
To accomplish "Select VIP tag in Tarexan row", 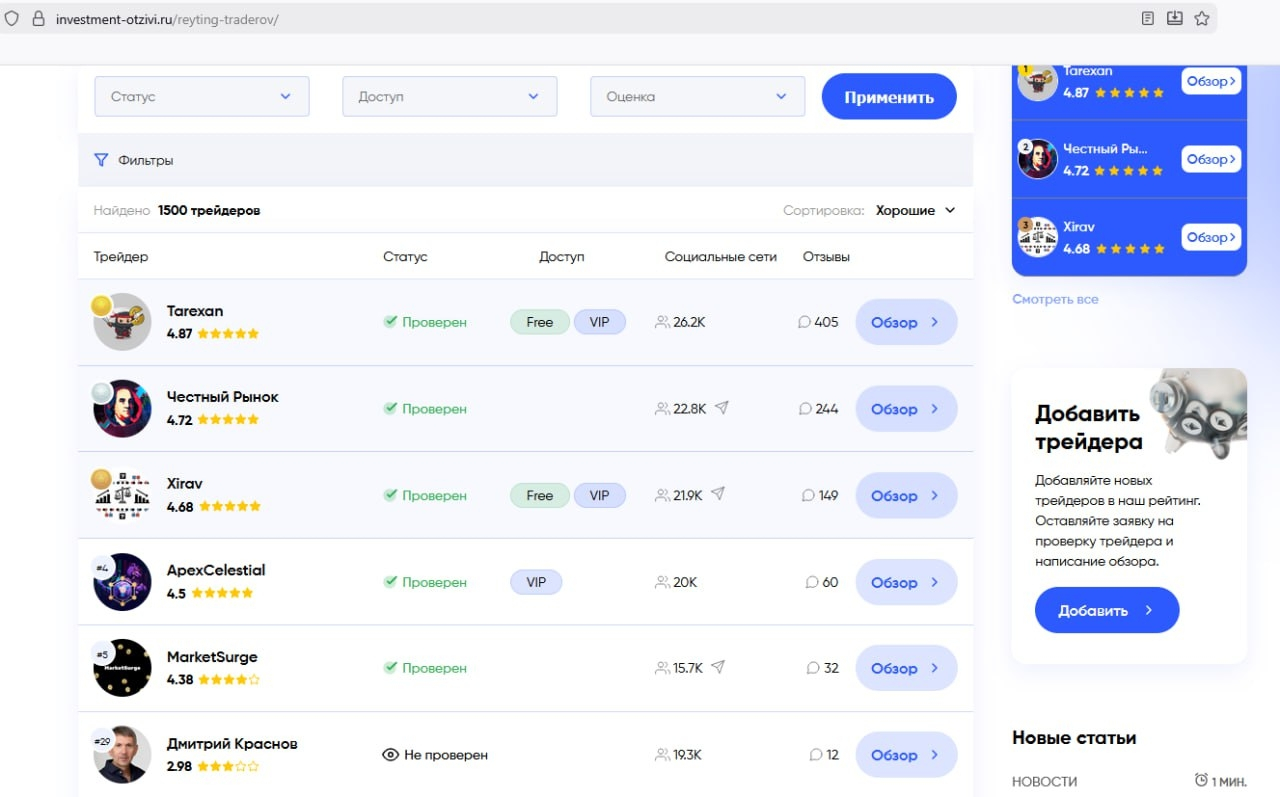I will 599,322.
